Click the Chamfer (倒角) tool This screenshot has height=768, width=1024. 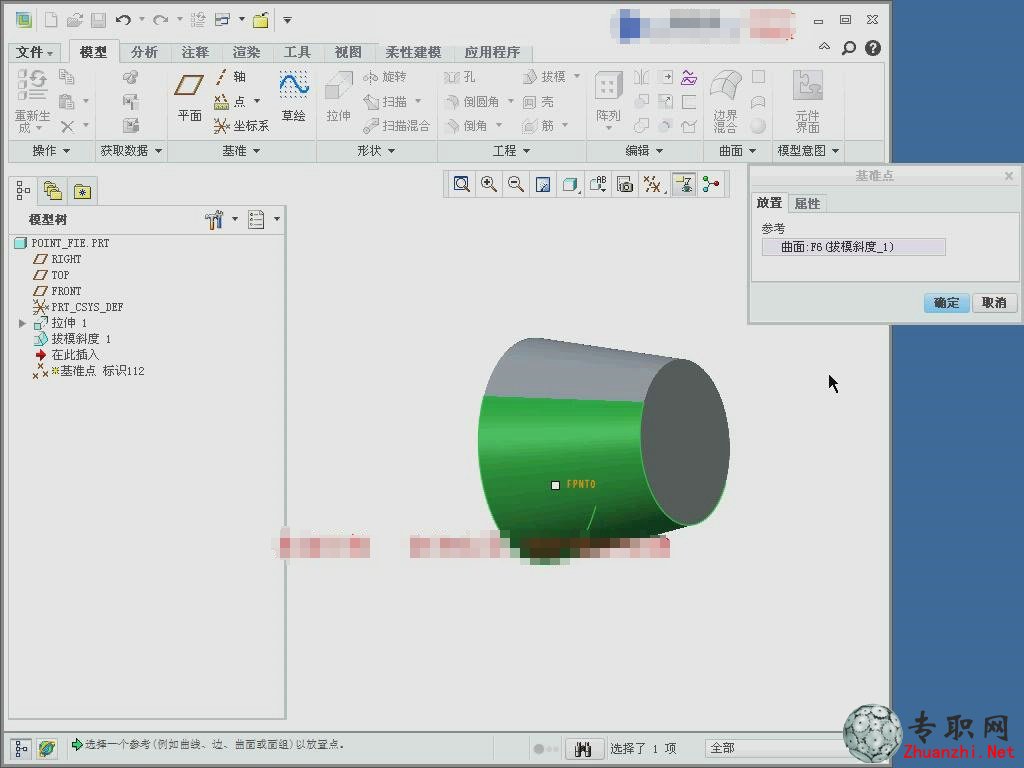tap(466, 125)
